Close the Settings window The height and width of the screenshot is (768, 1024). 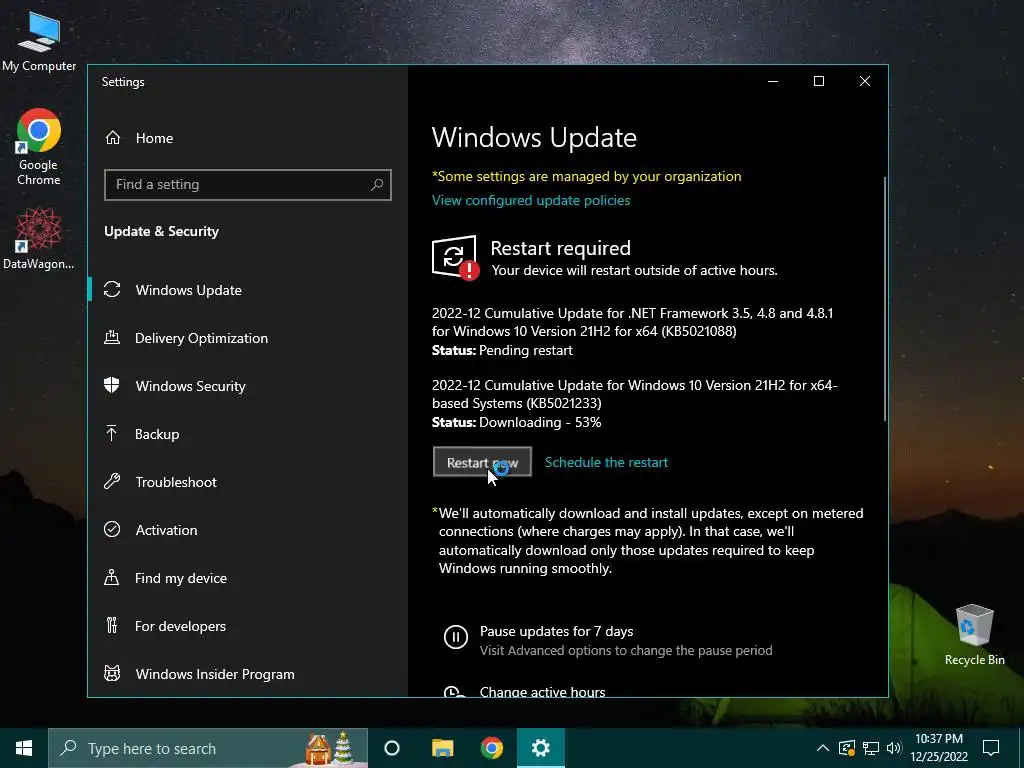click(x=865, y=81)
